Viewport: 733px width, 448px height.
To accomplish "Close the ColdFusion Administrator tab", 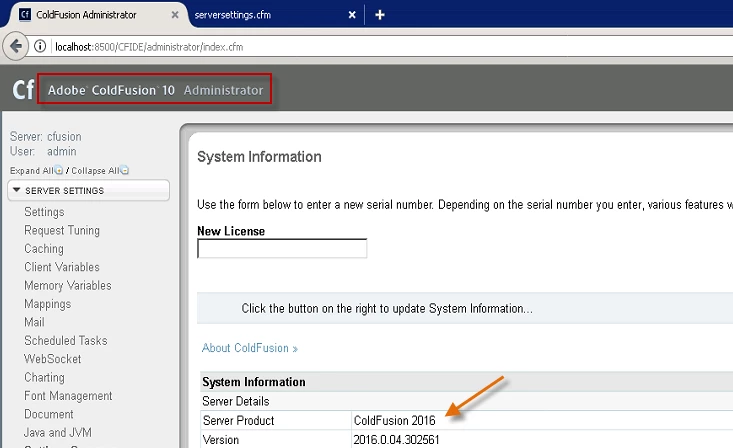I will pos(175,15).
